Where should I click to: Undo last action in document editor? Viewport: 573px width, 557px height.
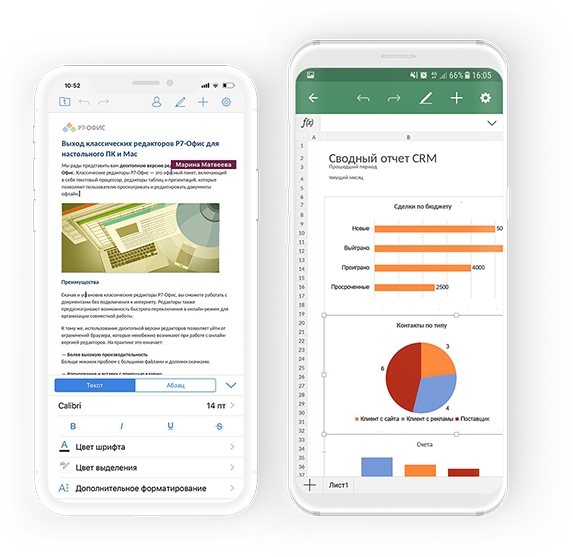pyautogui.click(x=84, y=102)
